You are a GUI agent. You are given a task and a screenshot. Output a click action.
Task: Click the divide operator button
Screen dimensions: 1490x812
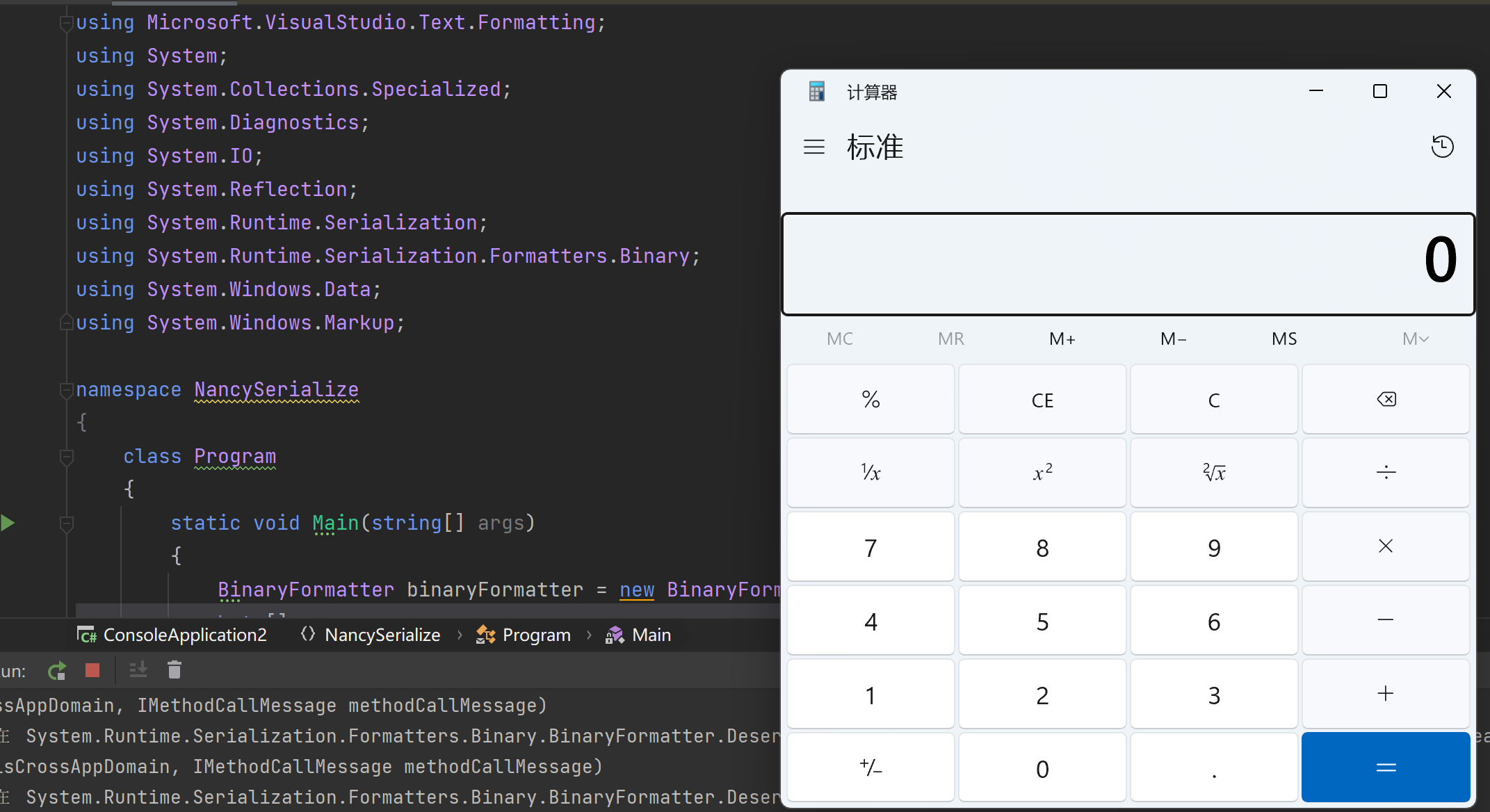click(x=1386, y=473)
